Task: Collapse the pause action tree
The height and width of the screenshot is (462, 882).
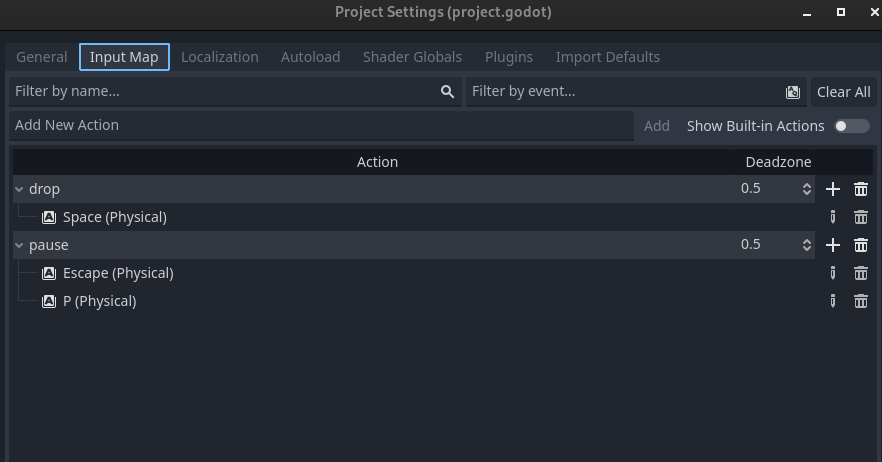Action: 19,245
